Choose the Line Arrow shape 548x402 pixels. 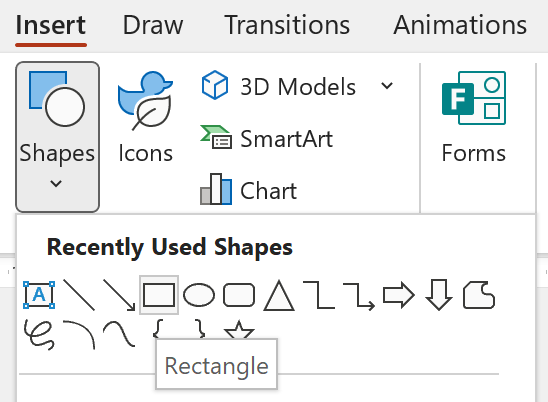point(119,295)
